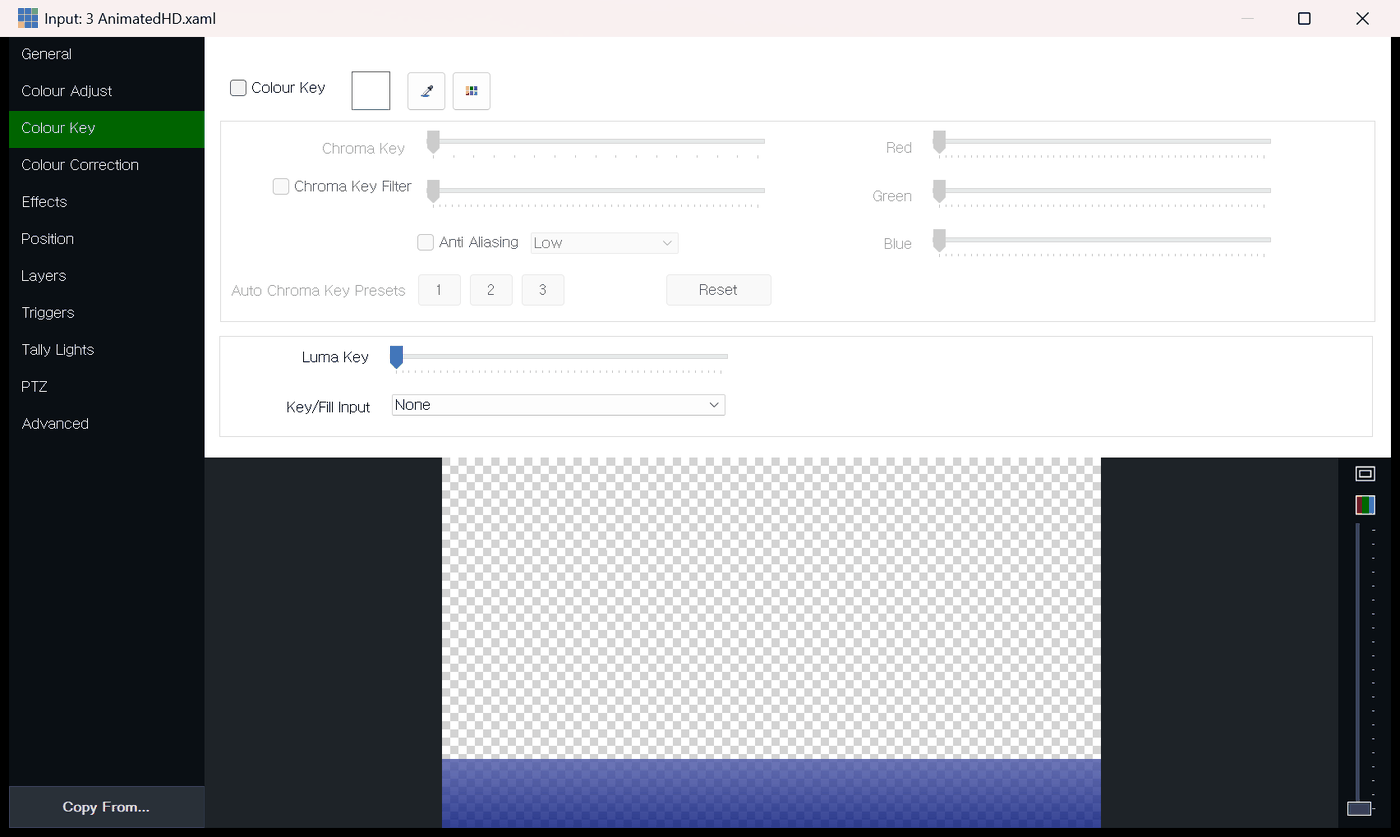Screen dimensions: 1400x837
Task: Open the Effects section
Action: (x=107, y=202)
